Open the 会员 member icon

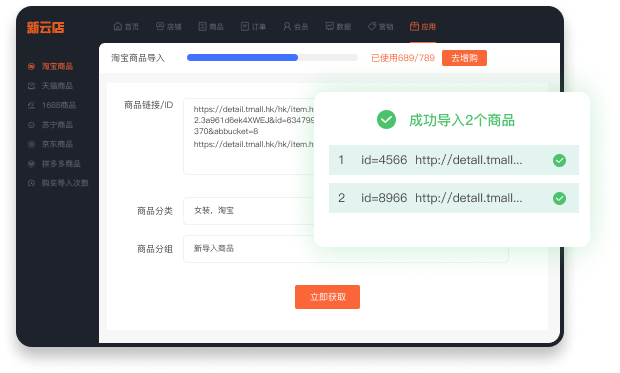point(287,27)
